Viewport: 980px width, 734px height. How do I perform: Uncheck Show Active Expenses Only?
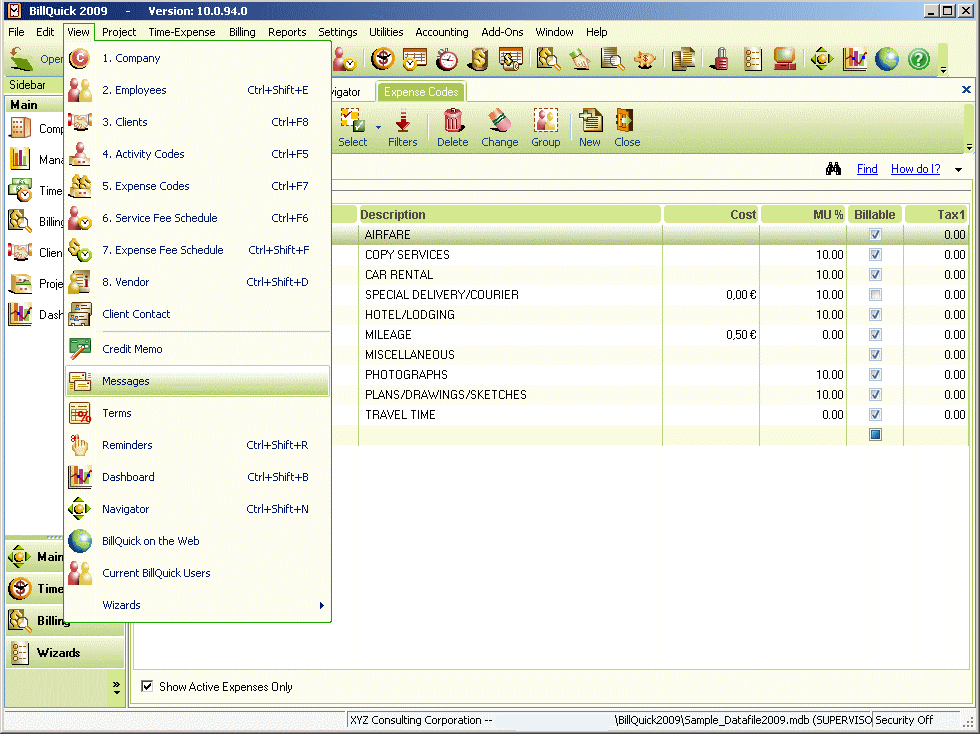coord(147,686)
